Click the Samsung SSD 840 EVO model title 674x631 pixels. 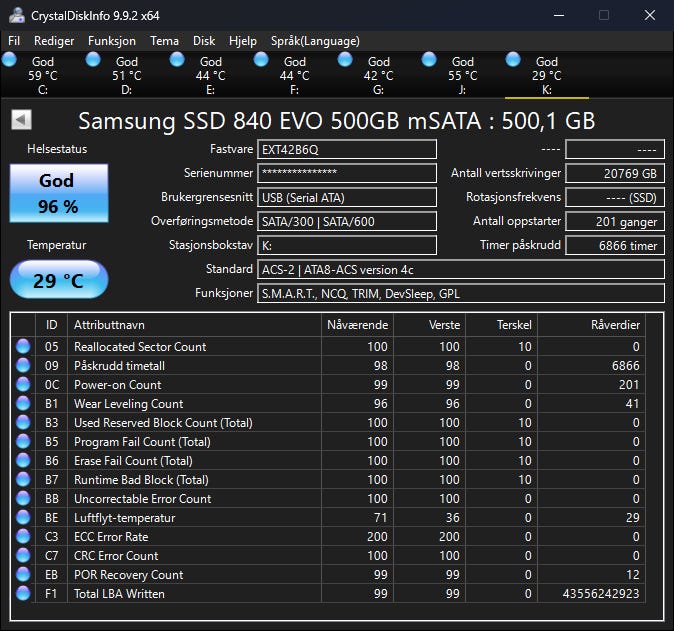pos(337,120)
